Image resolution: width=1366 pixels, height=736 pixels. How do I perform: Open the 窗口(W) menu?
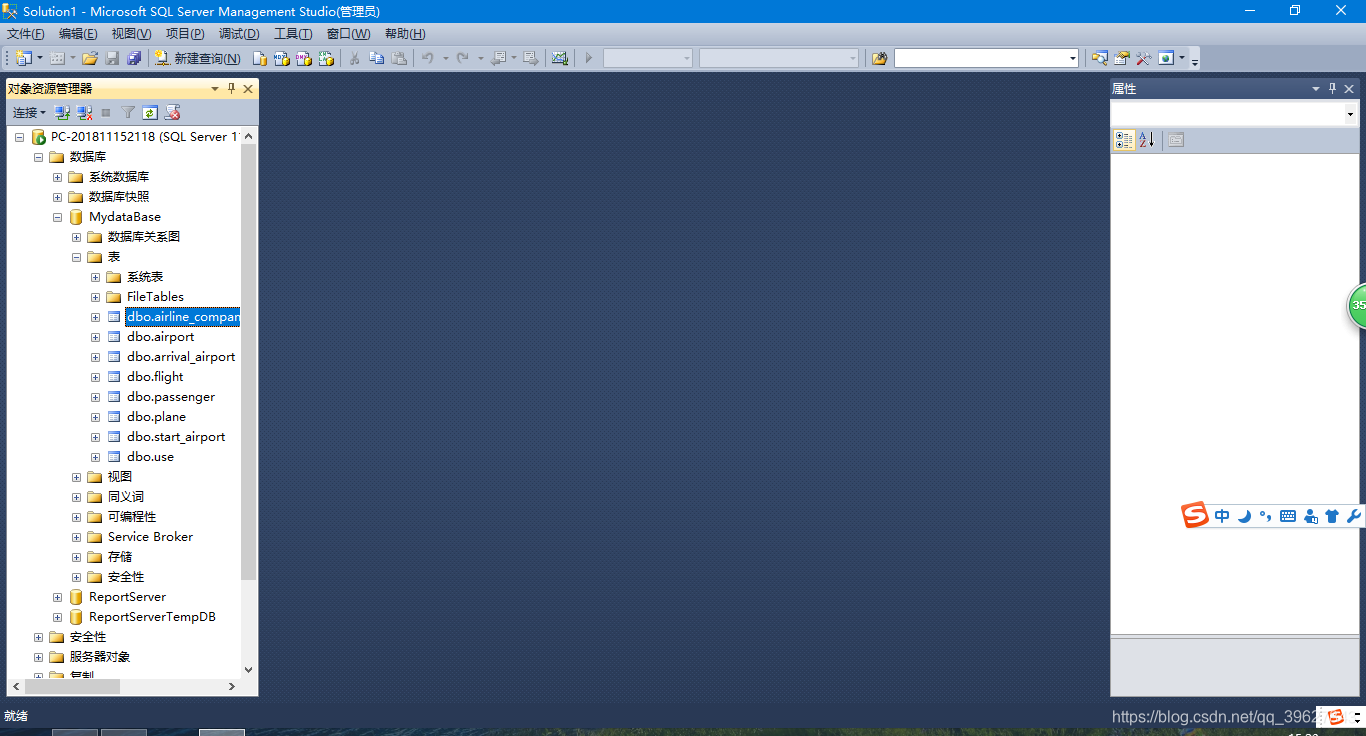(x=348, y=34)
